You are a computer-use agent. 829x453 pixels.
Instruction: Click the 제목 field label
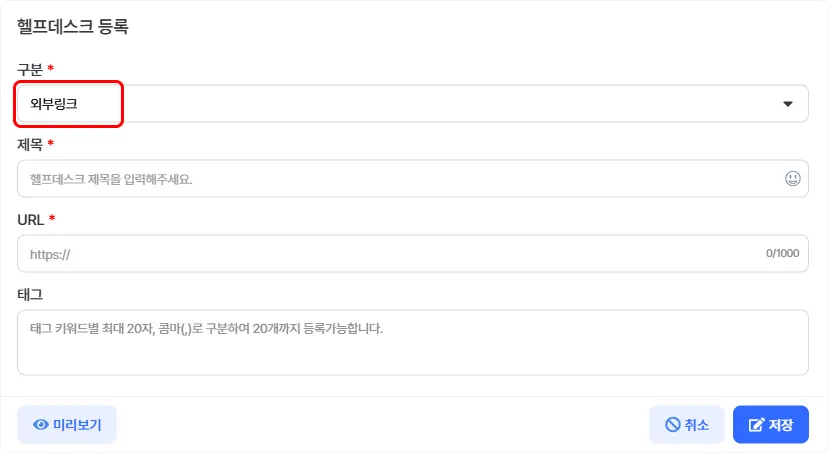30,144
